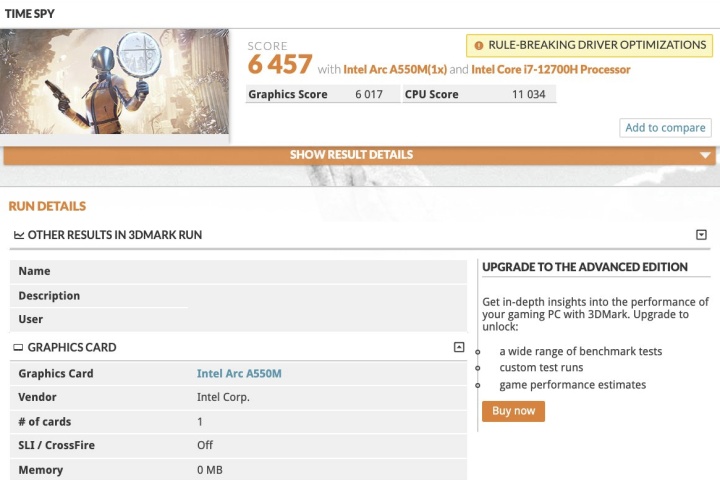Click the overall score 6 457
Viewport: 720px width, 480px height.
pyautogui.click(x=279, y=66)
